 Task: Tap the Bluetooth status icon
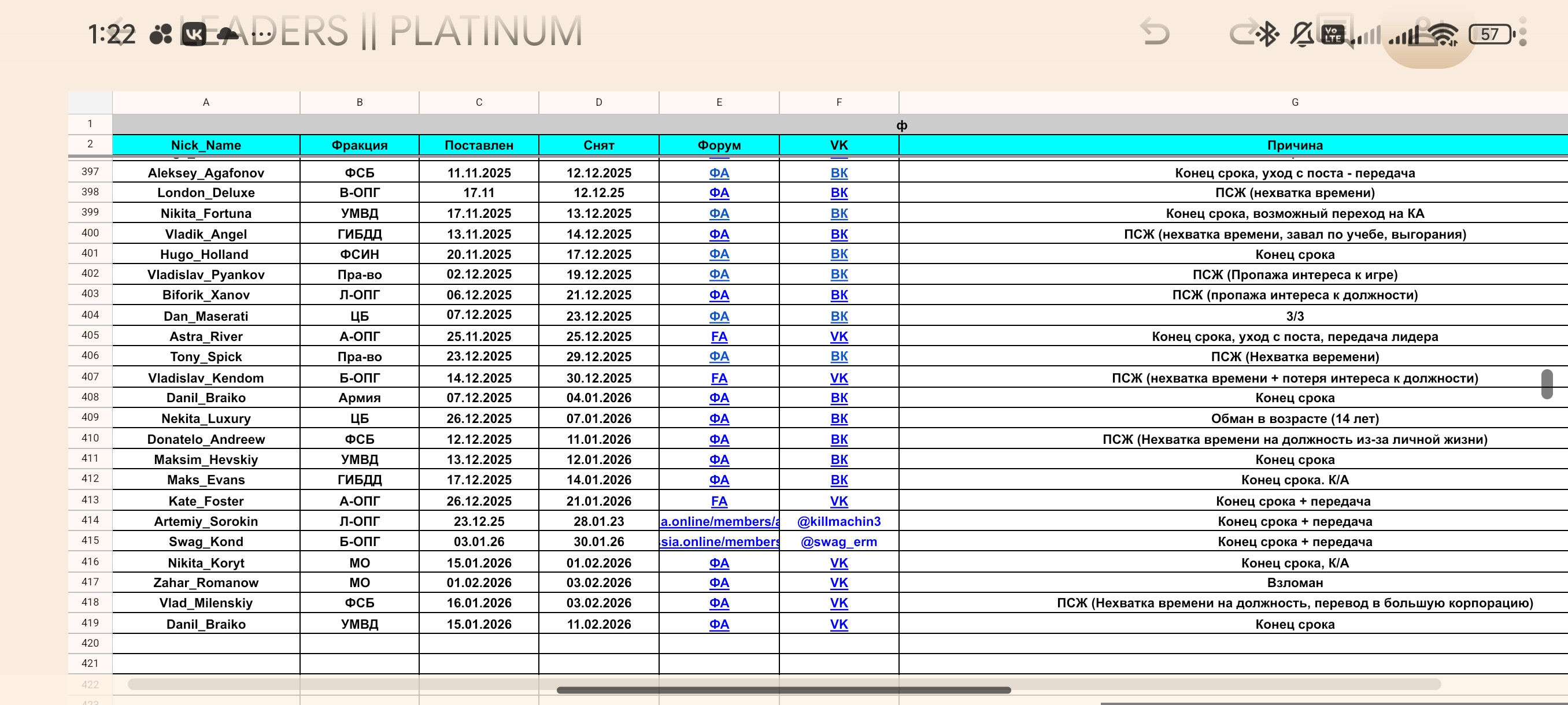tap(1269, 34)
